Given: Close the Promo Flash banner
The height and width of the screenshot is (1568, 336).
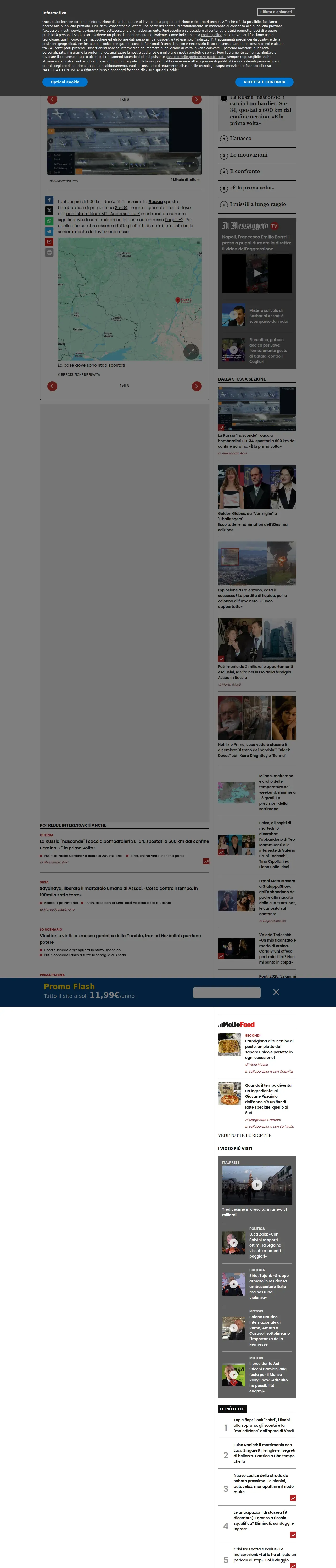Looking at the screenshot, I should click(x=276, y=992).
